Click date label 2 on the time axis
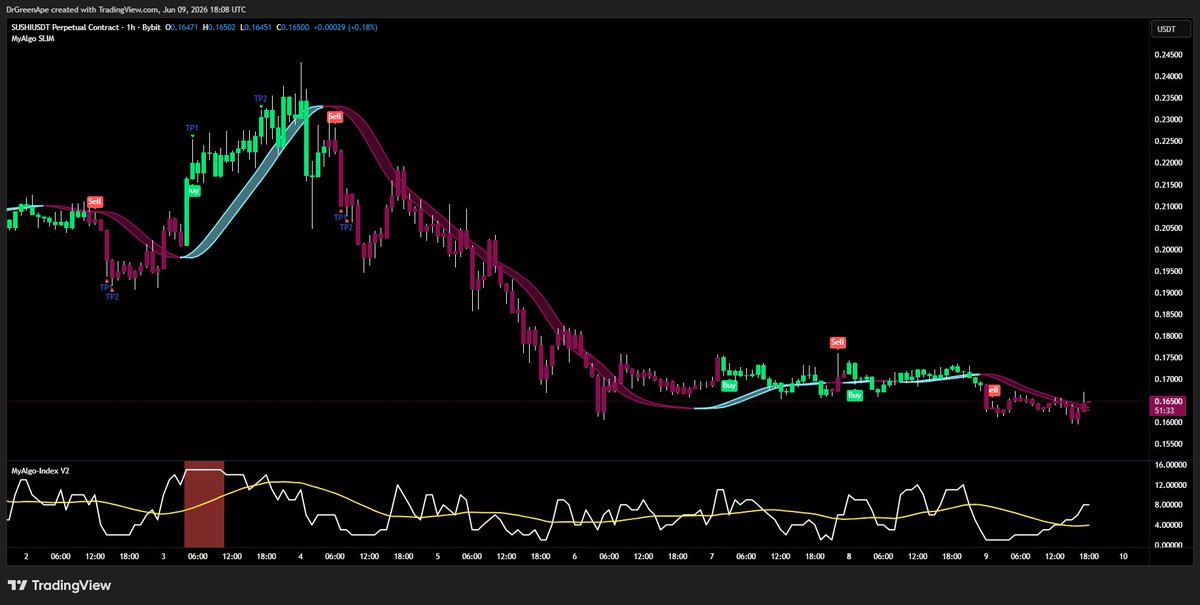Image resolution: width=1200 pixels, height=605 pixels. coord(26,556)
